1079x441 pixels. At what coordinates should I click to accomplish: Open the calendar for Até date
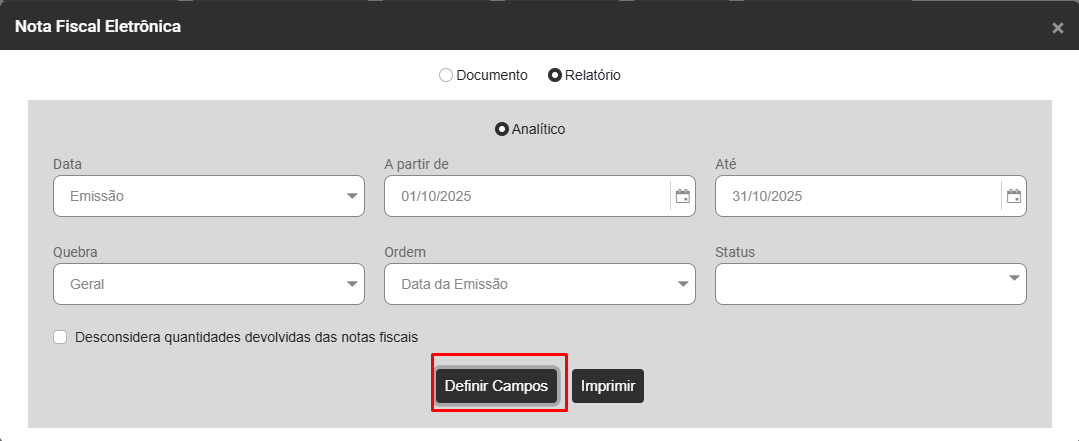click(1014, 196)
